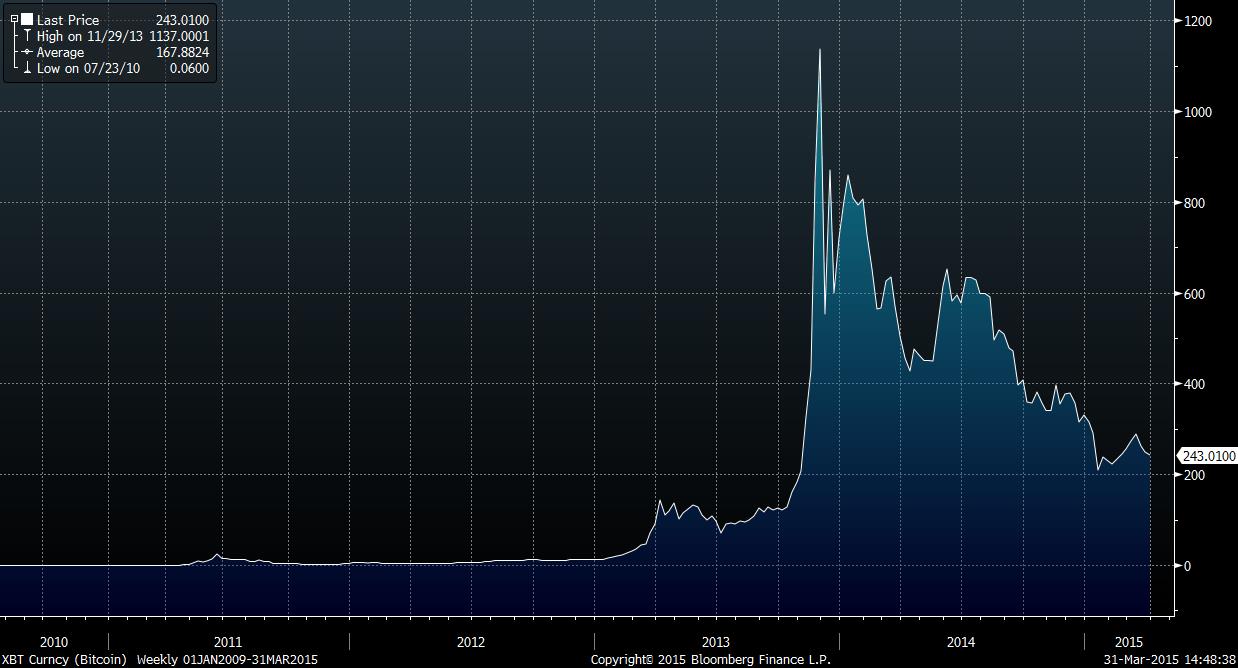
Task: Click the 2014 year label on time axis
Action: (961, 642)
